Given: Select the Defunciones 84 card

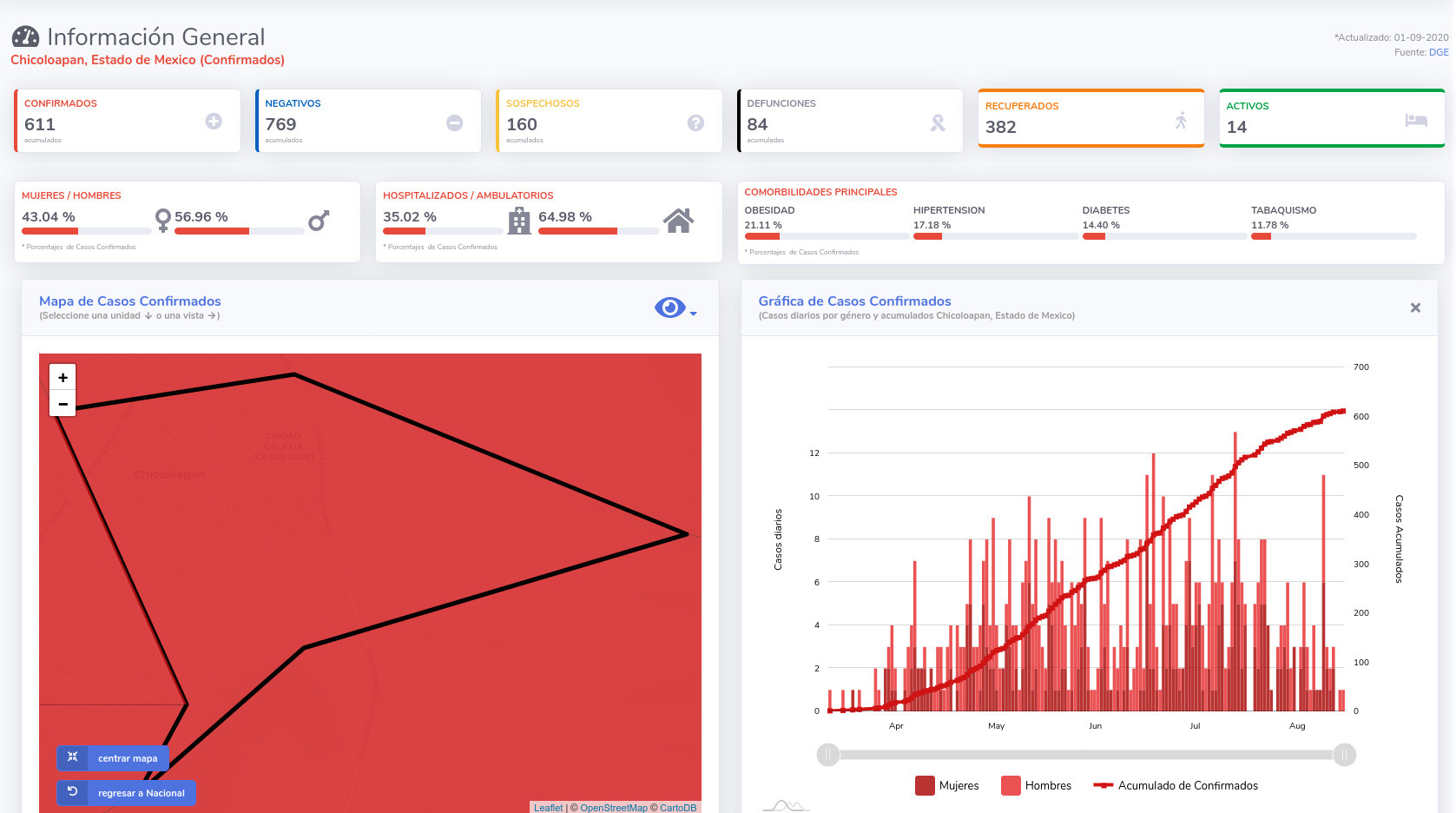Looking at the screenshot, I should point(850,121).
